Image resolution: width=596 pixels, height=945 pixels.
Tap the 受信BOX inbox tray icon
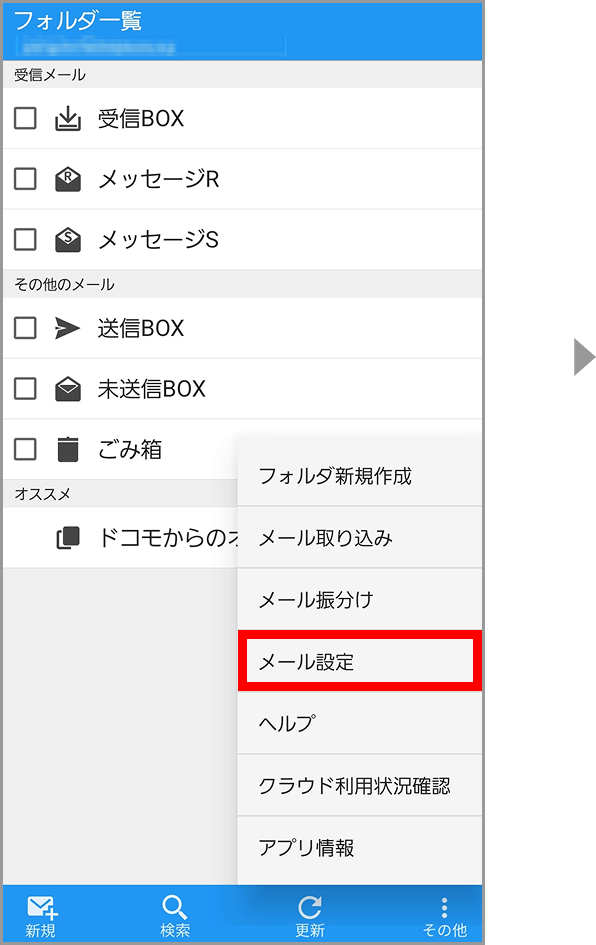point(68,118)
